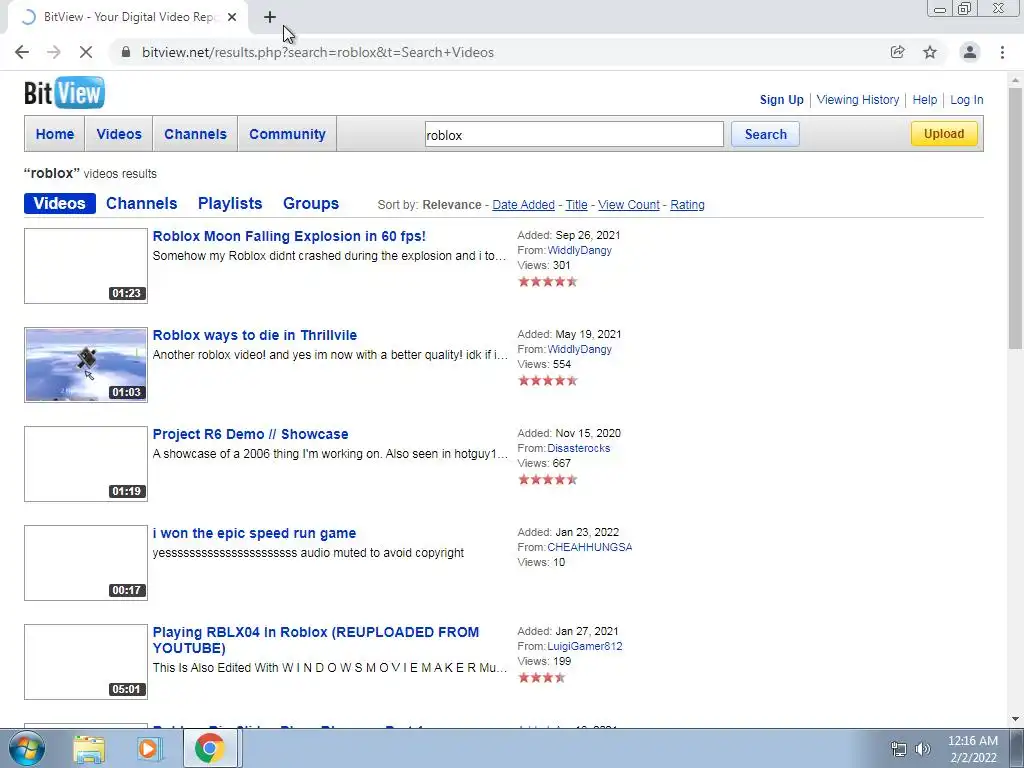Open Roblox Moon Falling Explosion video title
Image resolution: width=1024 pixels, height=768 pixels.
(x=289, y=236)
